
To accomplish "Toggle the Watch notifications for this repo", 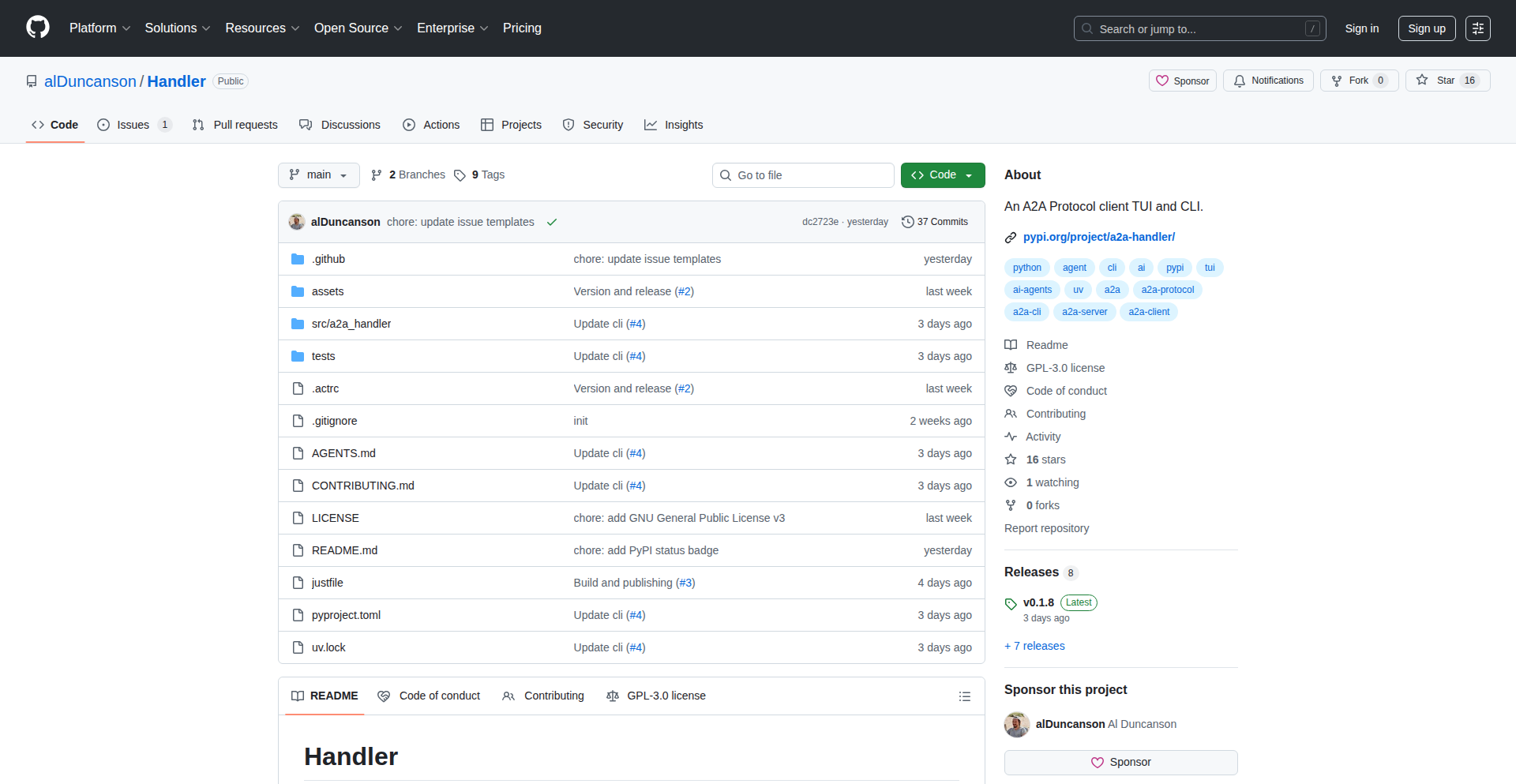I will point(1267,81).
